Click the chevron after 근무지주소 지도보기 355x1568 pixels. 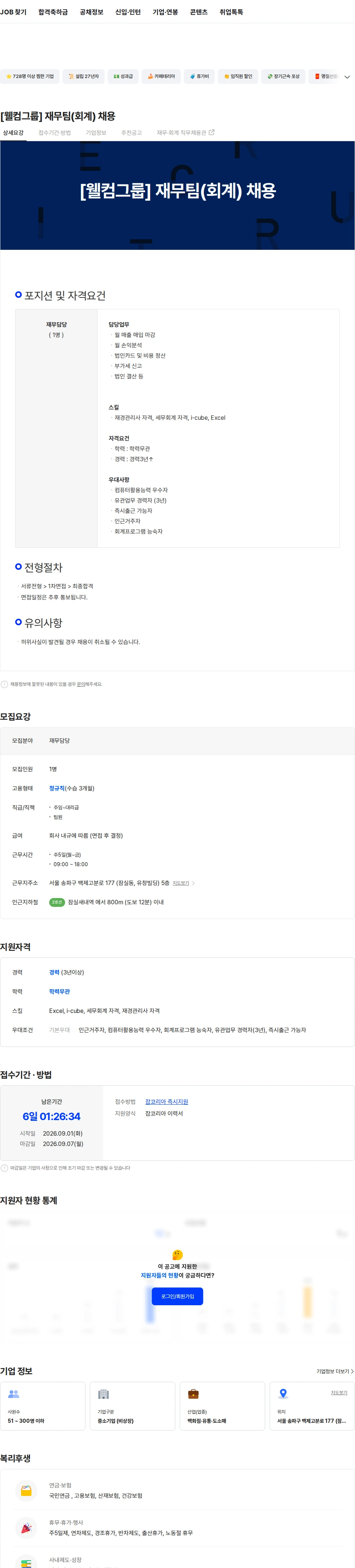(194, 883)
